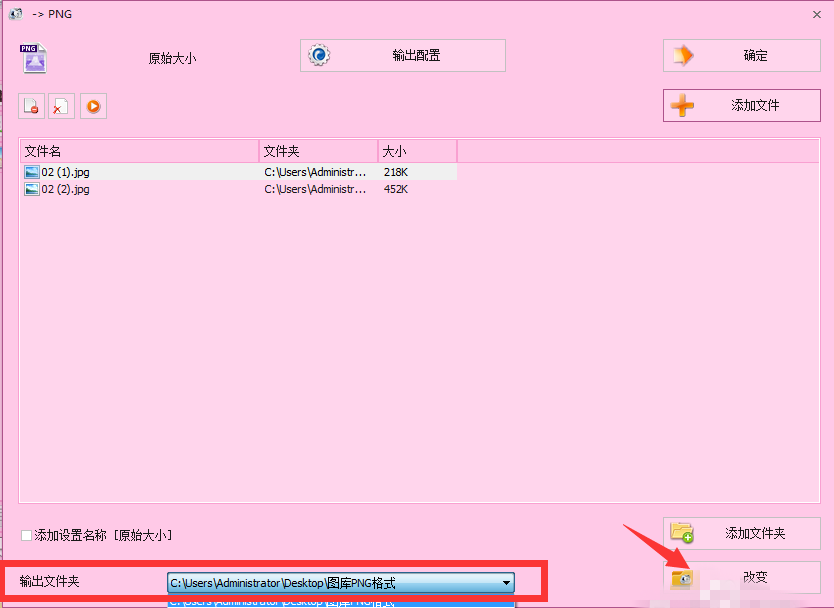Select file row 02 (2).jpg
834x608 pixels.
click(x=238, y=189)
